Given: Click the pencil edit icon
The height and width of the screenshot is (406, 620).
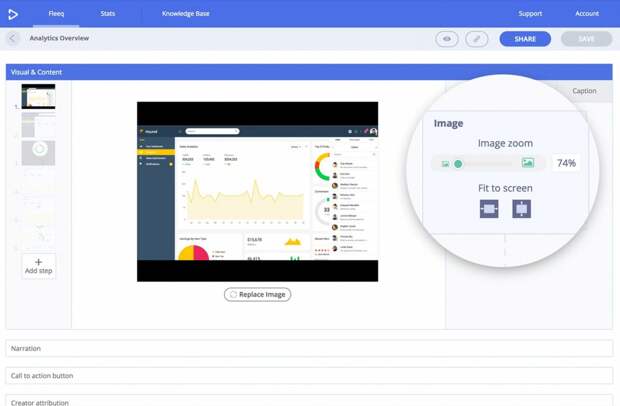Looking at the screenshot, I should tap(477, 39).
